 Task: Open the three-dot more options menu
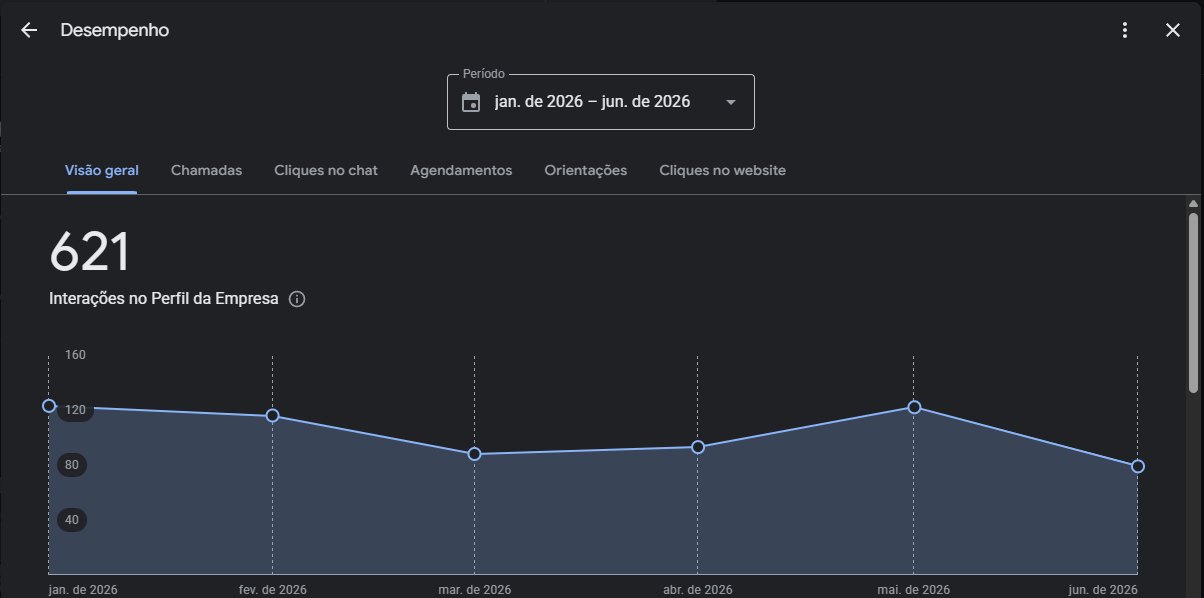tap(1125, 30)
